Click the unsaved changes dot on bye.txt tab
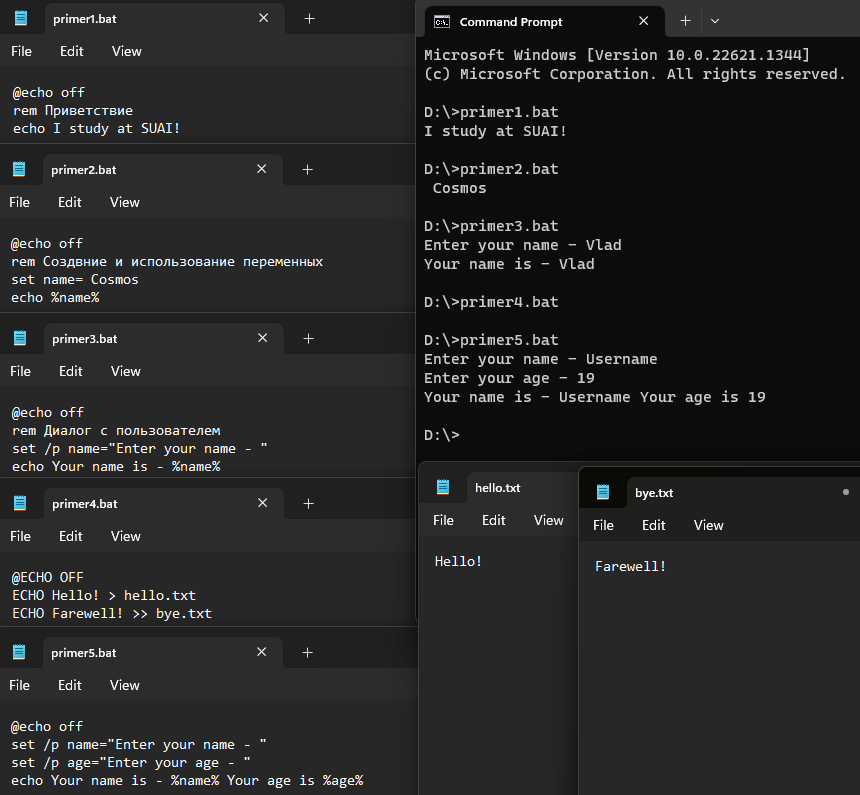This screenshot has height=795, width=860. 846,492
